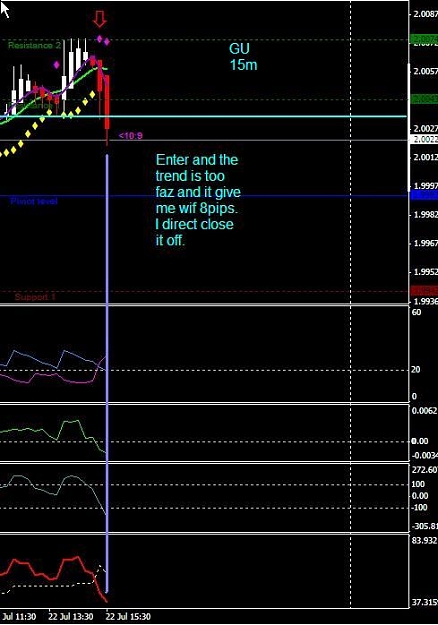Viewport: 438px width, 625px height.
Task: Select the cyan horizontal line on the price chart
Action: [203, 117]
